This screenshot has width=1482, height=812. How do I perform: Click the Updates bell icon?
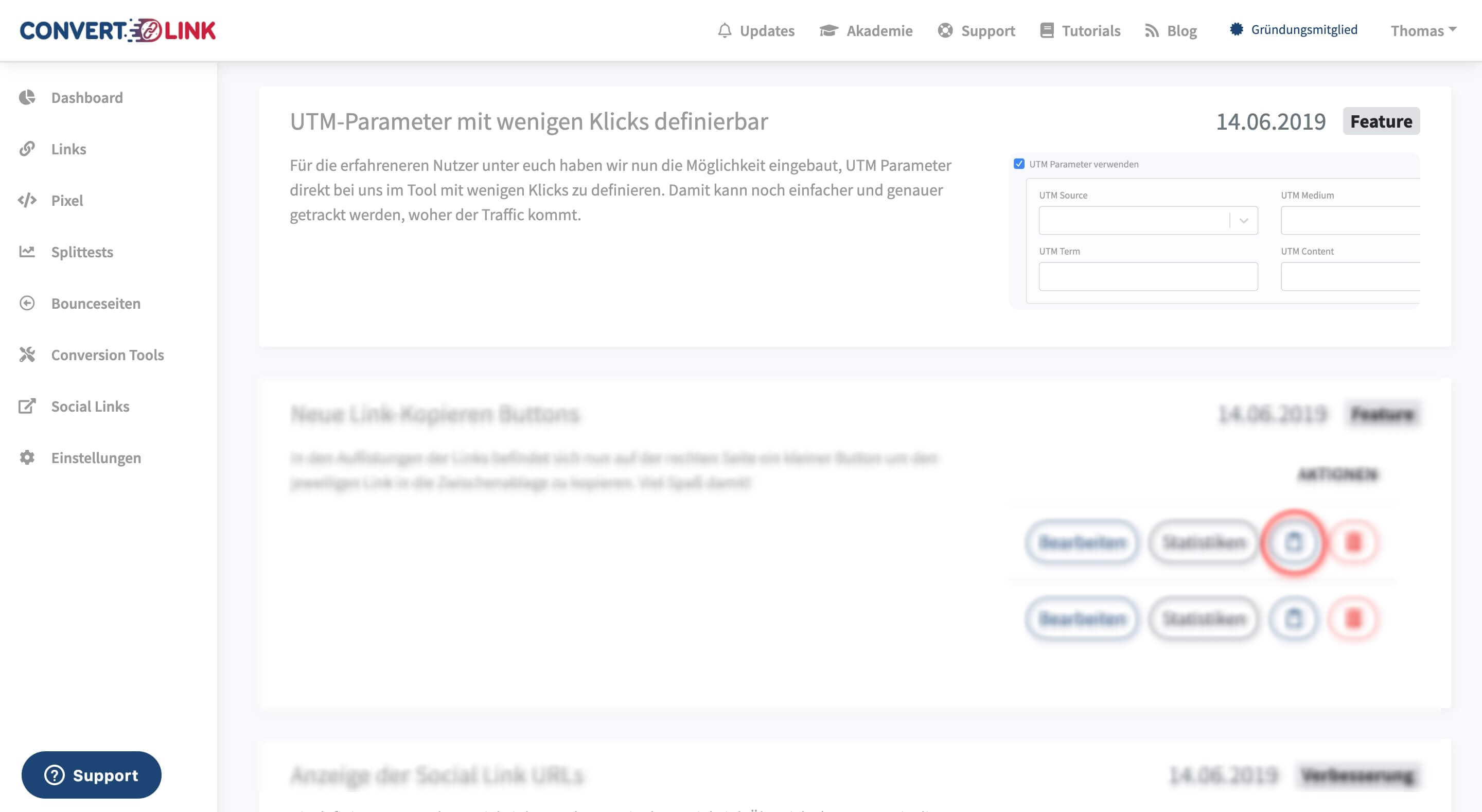[x=725, y=30]
